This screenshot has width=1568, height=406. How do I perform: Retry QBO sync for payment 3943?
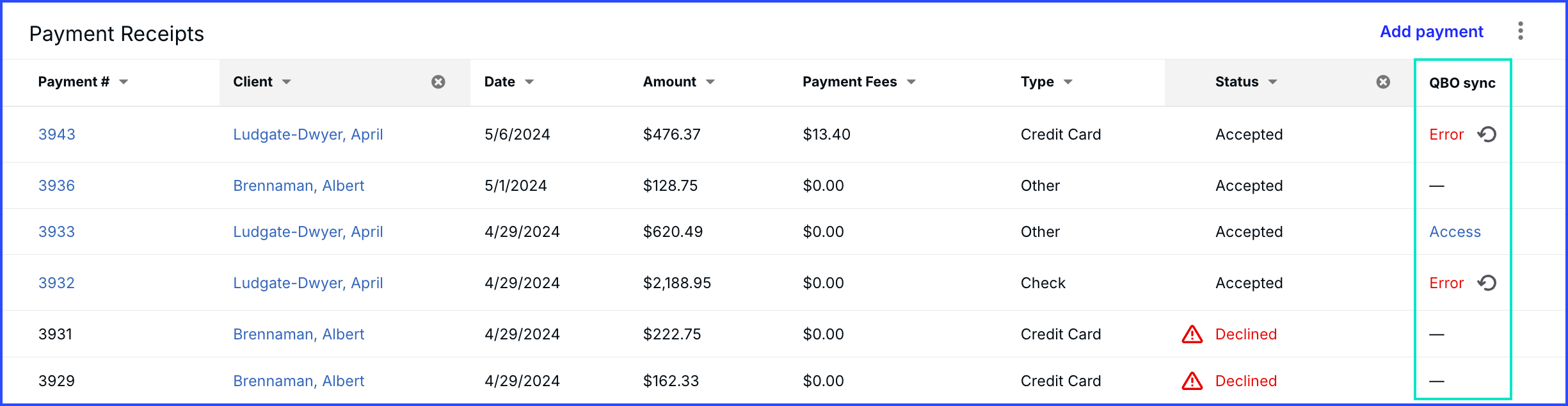point(1487,134)
